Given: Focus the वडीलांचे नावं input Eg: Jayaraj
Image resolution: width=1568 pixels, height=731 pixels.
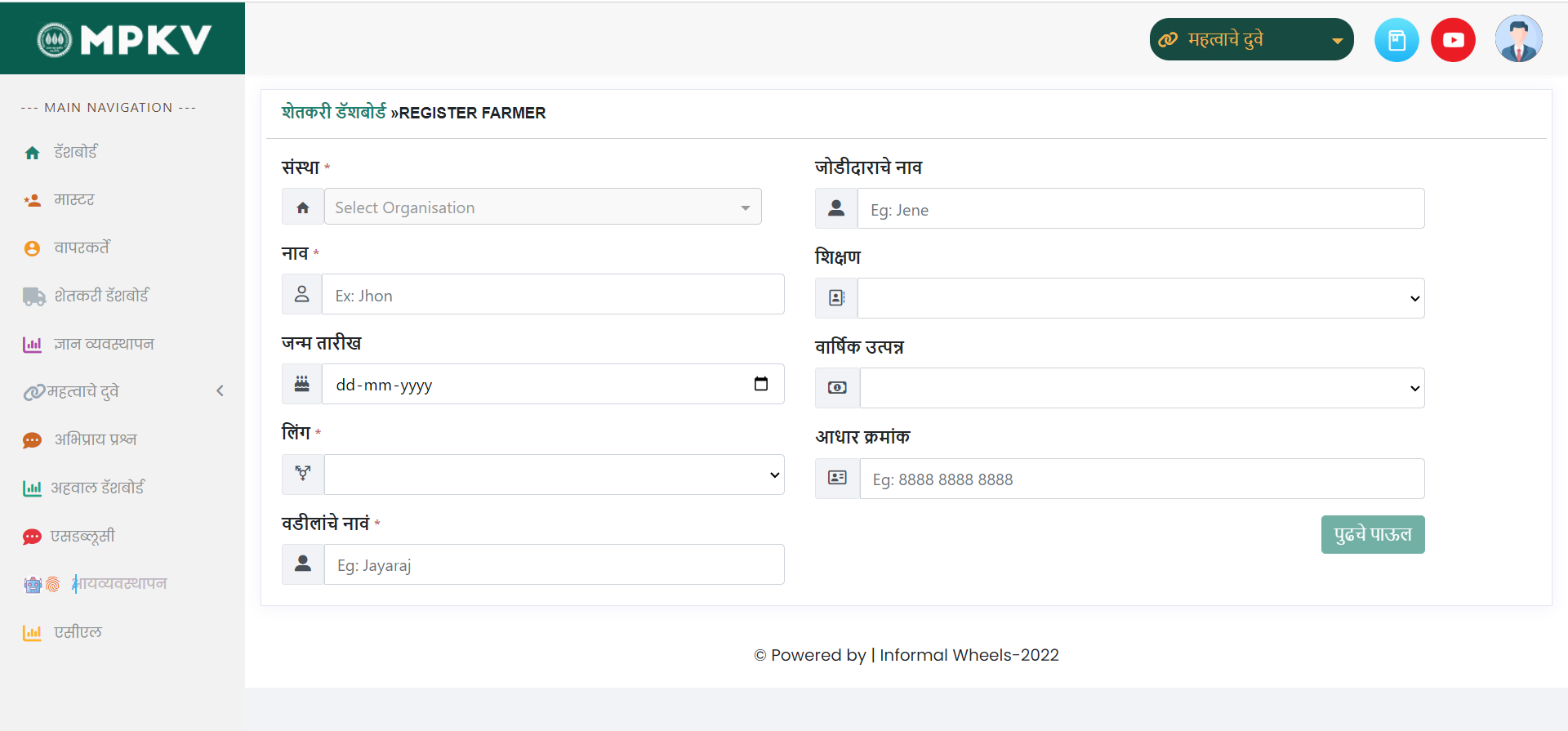Looking at the screenshot, I should tap(555, 564).
